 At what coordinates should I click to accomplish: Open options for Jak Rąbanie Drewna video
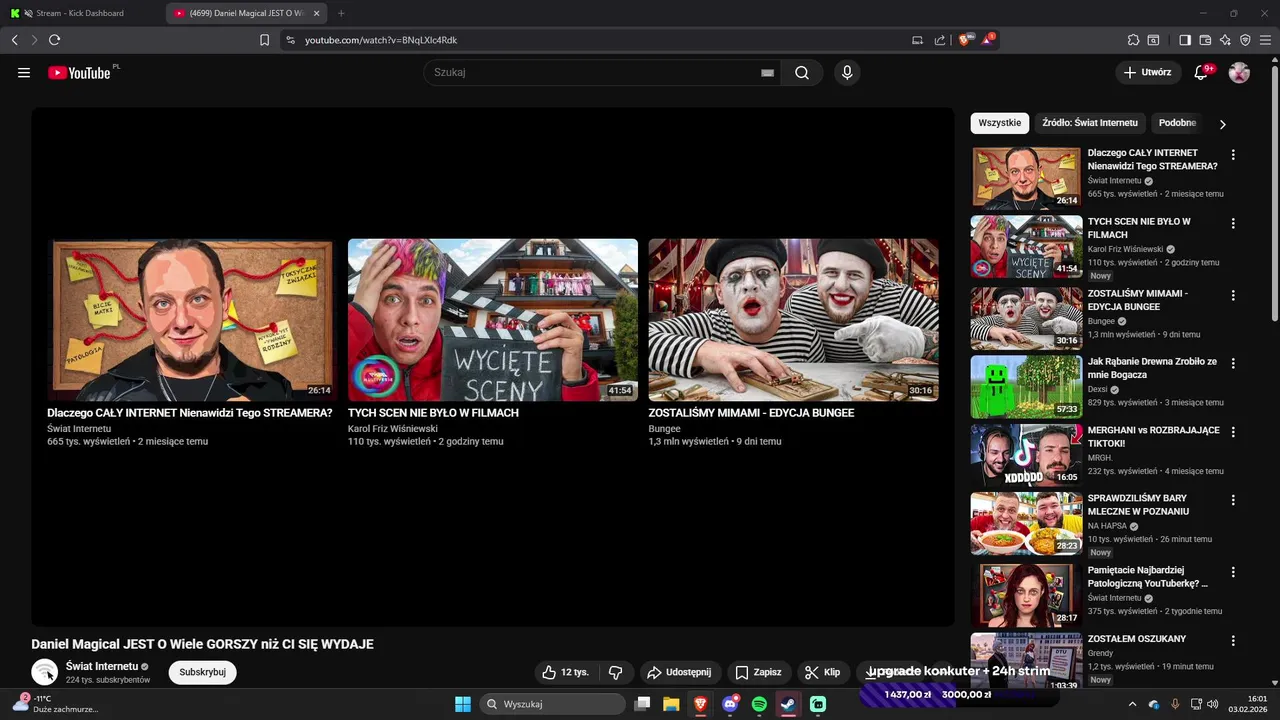click(x=1233, y=363)
